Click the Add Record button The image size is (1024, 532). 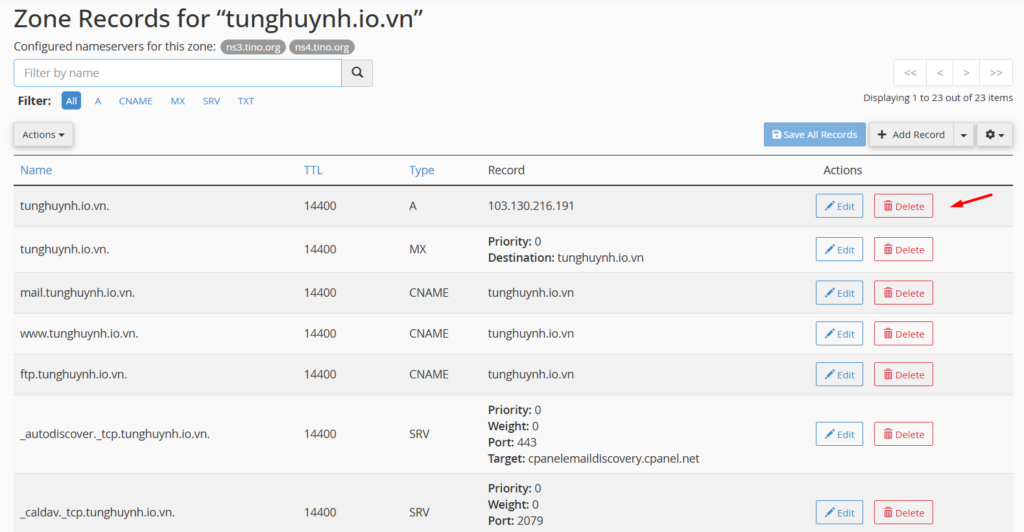point(911,135)
